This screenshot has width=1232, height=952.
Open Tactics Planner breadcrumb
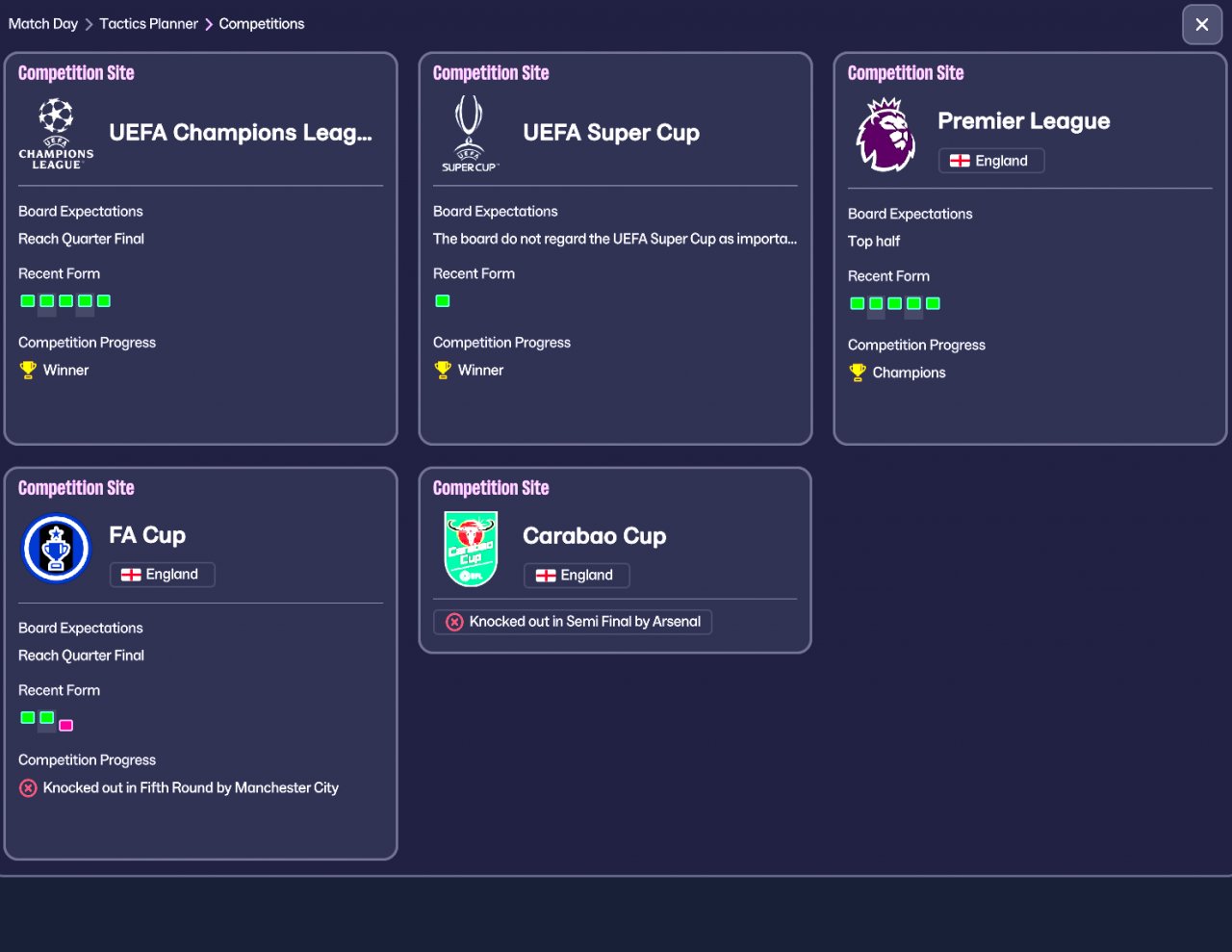click(148, 24)
